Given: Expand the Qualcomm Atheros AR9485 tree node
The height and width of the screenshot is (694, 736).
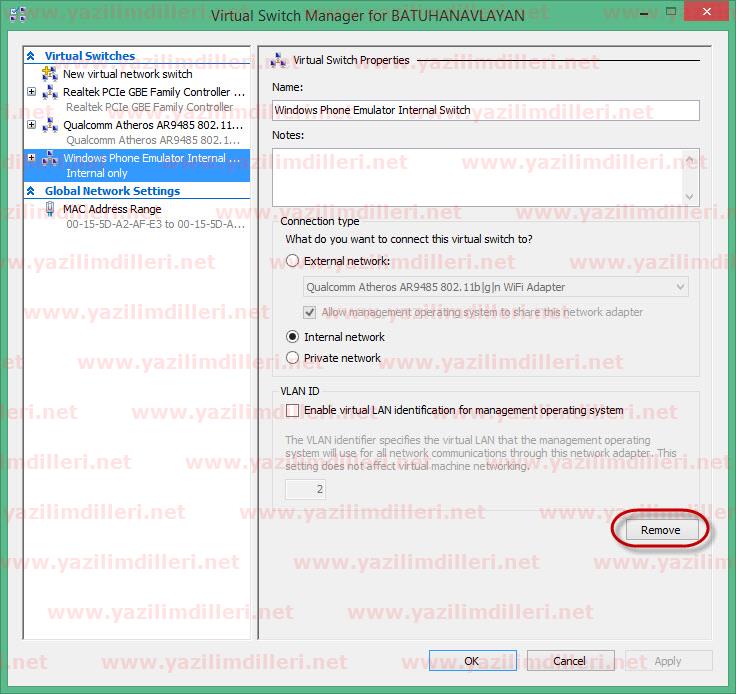Looking at the screenshot, I should click(31, 124).
